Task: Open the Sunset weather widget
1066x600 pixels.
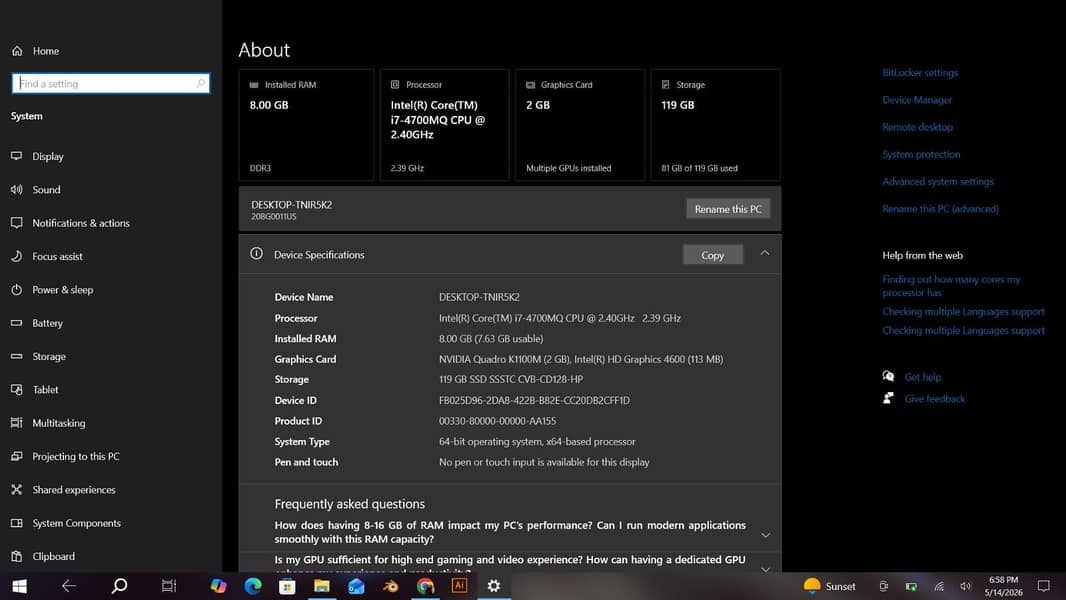Action: (829, 586)
